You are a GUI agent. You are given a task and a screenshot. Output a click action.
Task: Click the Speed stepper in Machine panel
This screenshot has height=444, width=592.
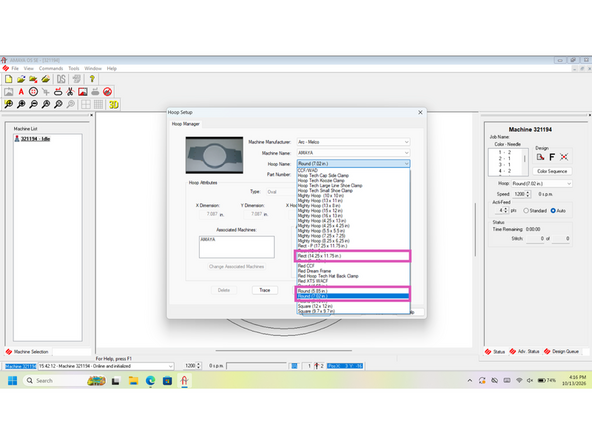528,194
